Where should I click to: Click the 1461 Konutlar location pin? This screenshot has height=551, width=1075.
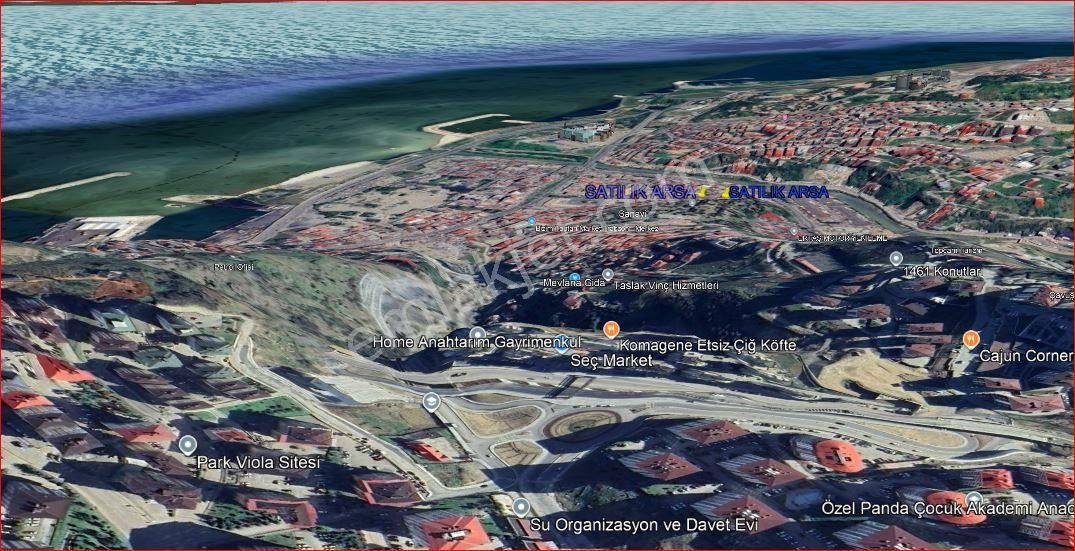[x=896, y=258]
